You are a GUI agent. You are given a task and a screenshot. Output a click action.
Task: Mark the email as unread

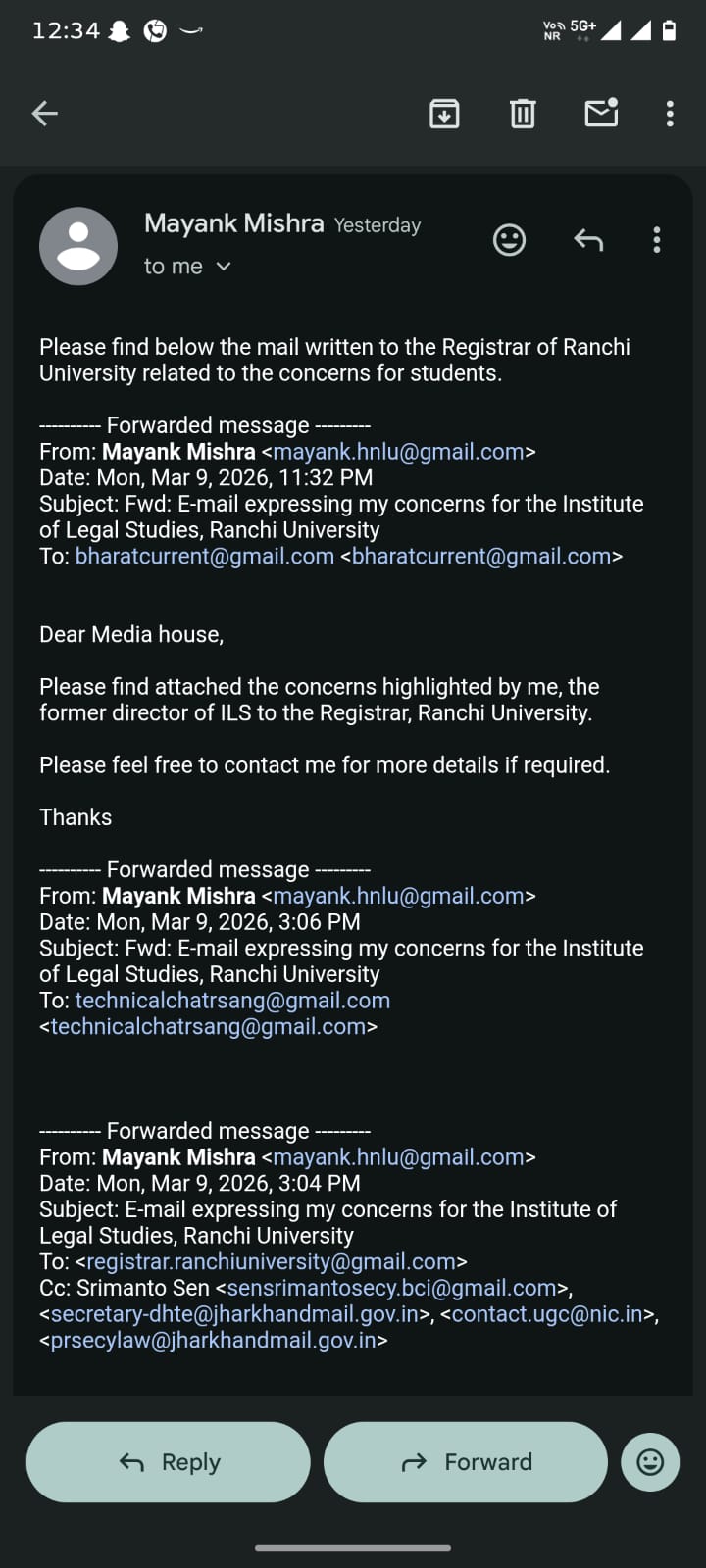tap(601, 114)
